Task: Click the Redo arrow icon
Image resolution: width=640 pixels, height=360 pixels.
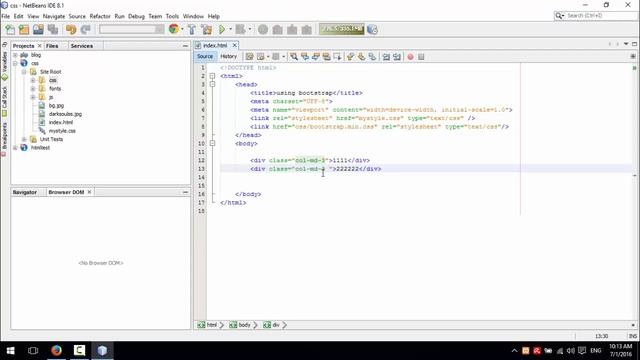Action: (x=85, y=29)
